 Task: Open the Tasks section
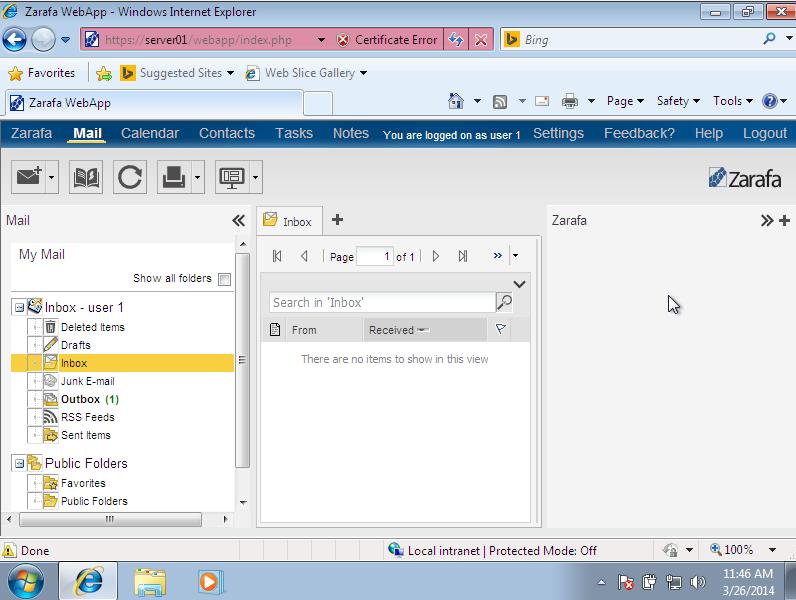[294, 133]
